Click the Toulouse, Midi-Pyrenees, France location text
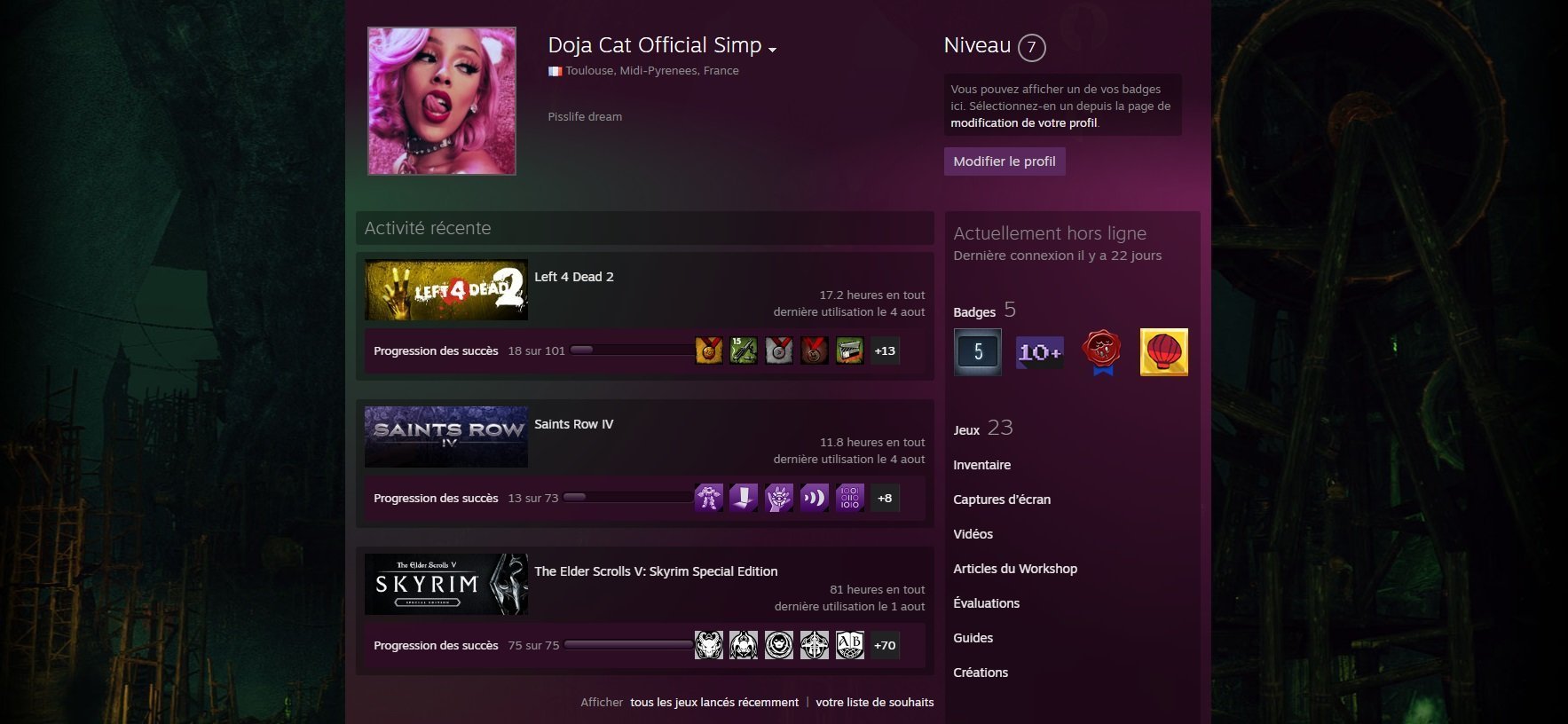This screenshot has height=724, width=1568. pos(652,71)
